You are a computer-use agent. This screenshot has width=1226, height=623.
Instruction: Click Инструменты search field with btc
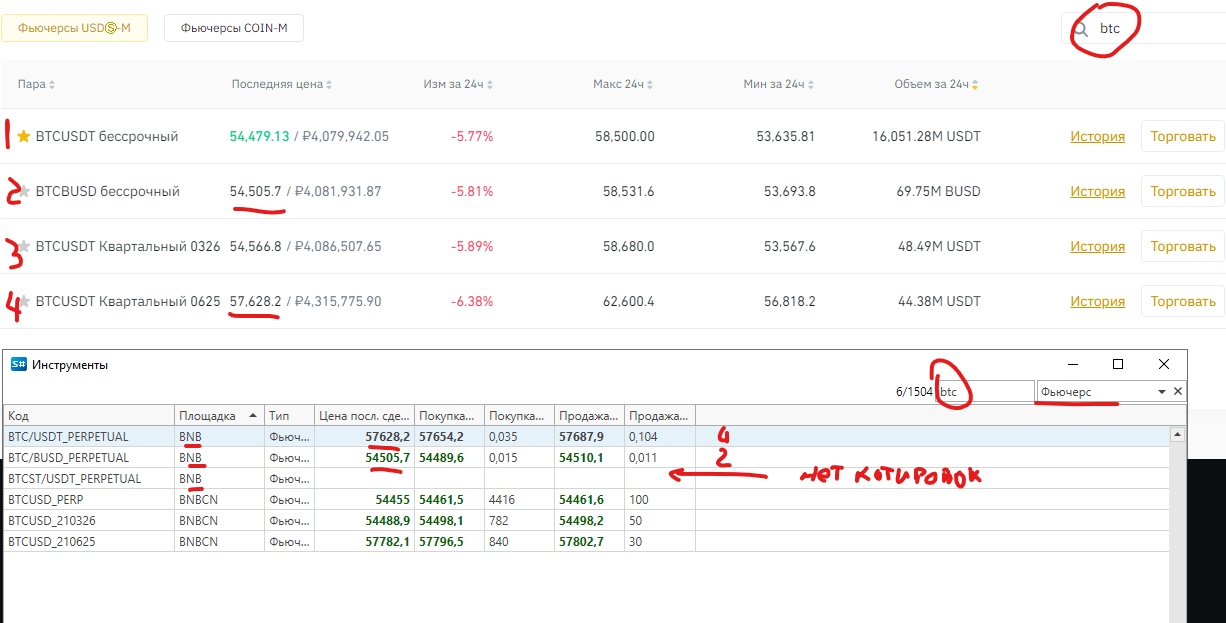985,392
